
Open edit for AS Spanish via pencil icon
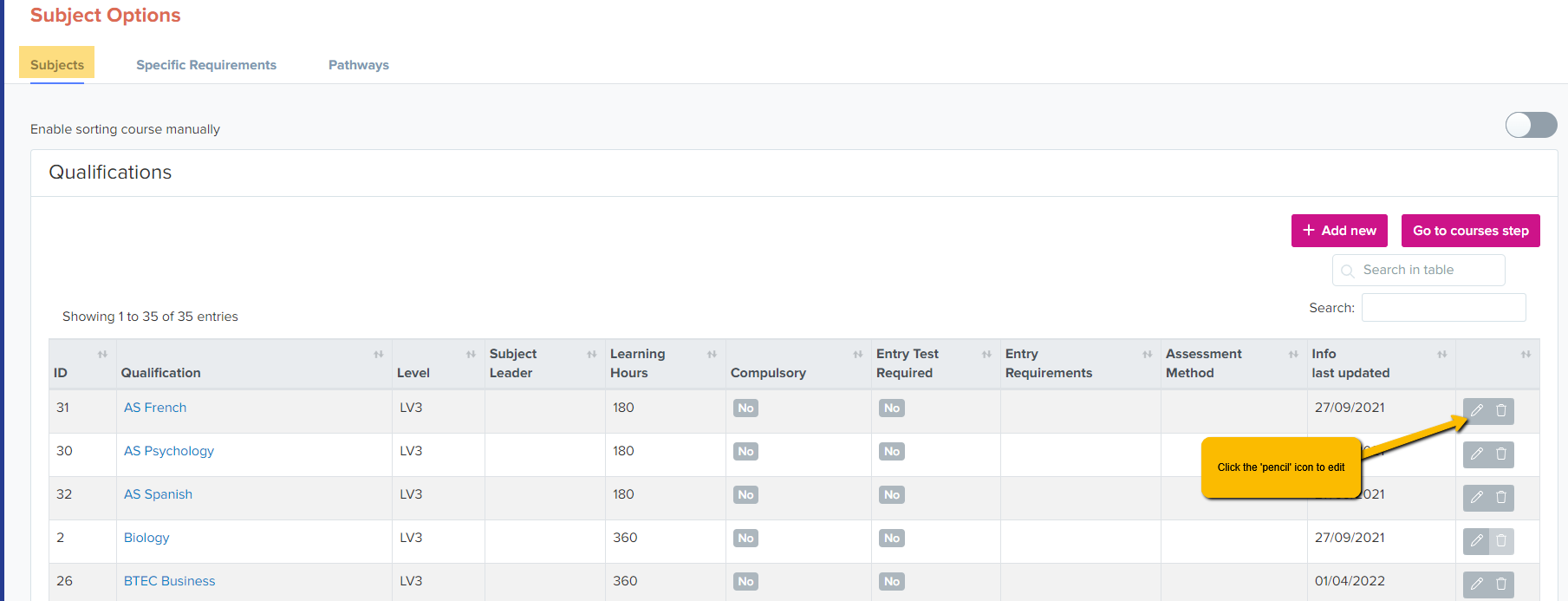point(1476,497)
